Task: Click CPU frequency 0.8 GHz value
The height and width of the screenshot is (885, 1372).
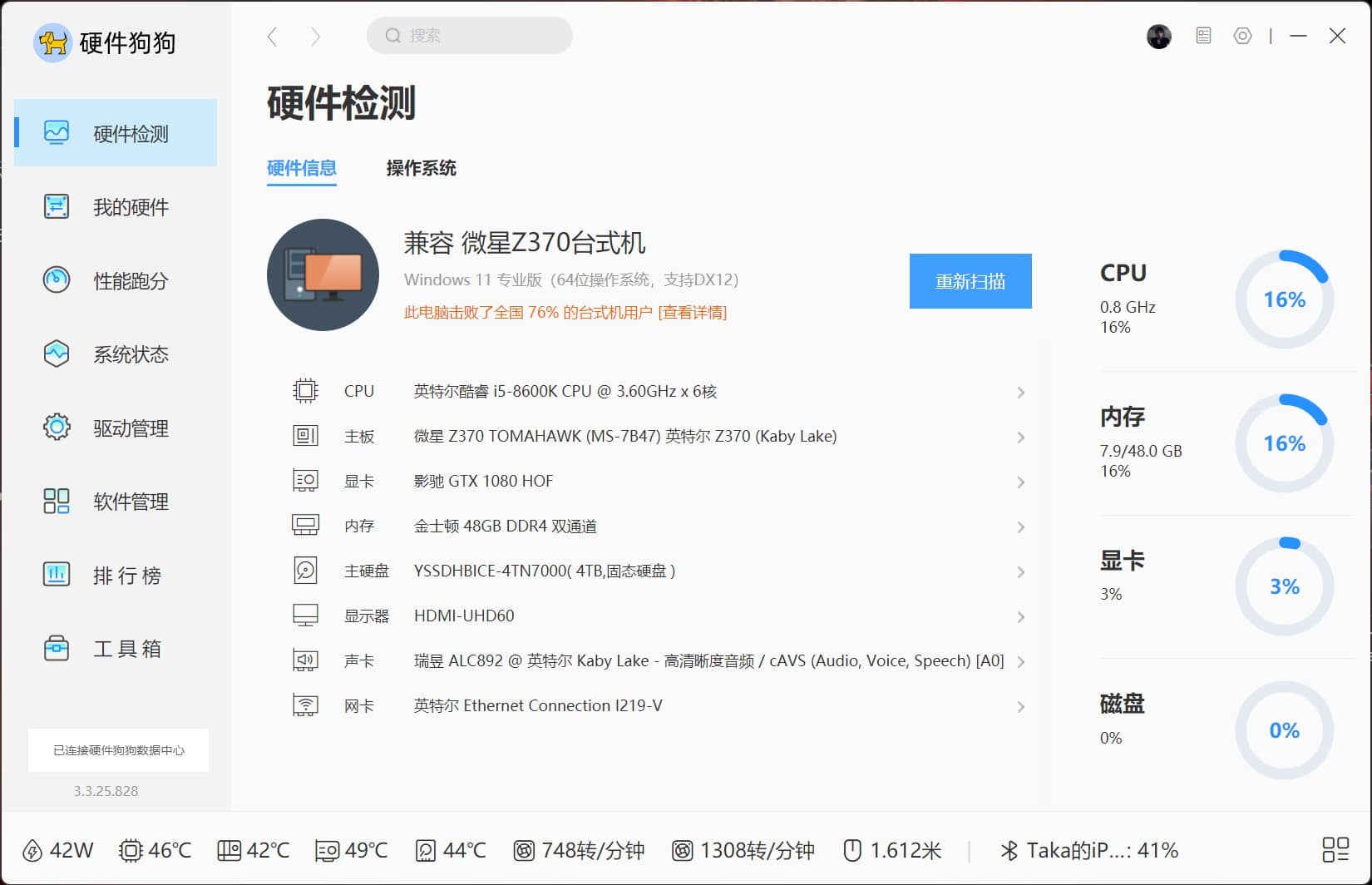Action: coord(1128,307)
